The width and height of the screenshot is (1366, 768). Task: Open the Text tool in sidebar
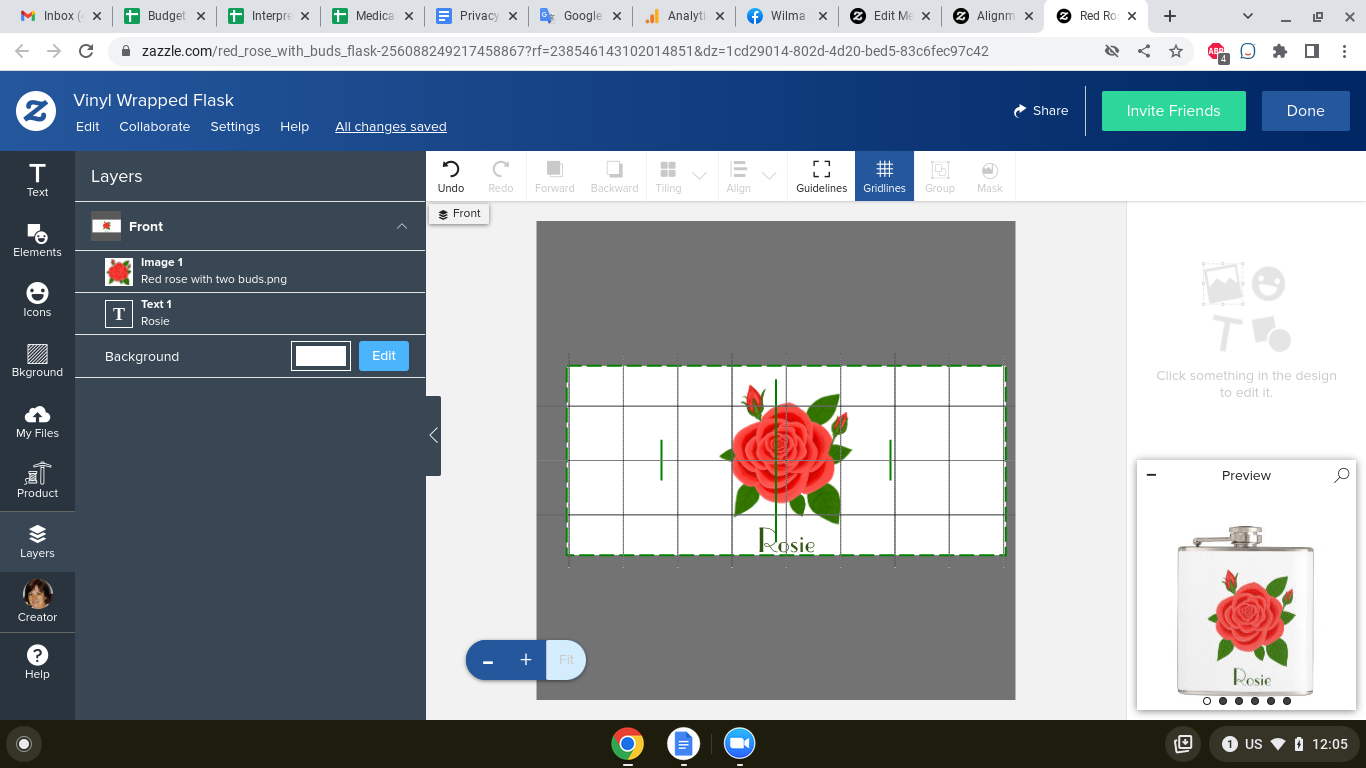point(37,181)
